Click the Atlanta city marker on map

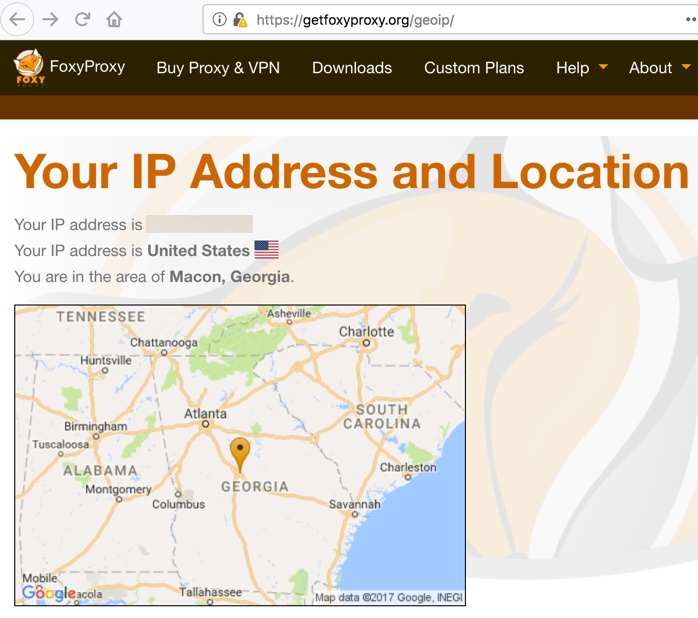coord(205,424)
